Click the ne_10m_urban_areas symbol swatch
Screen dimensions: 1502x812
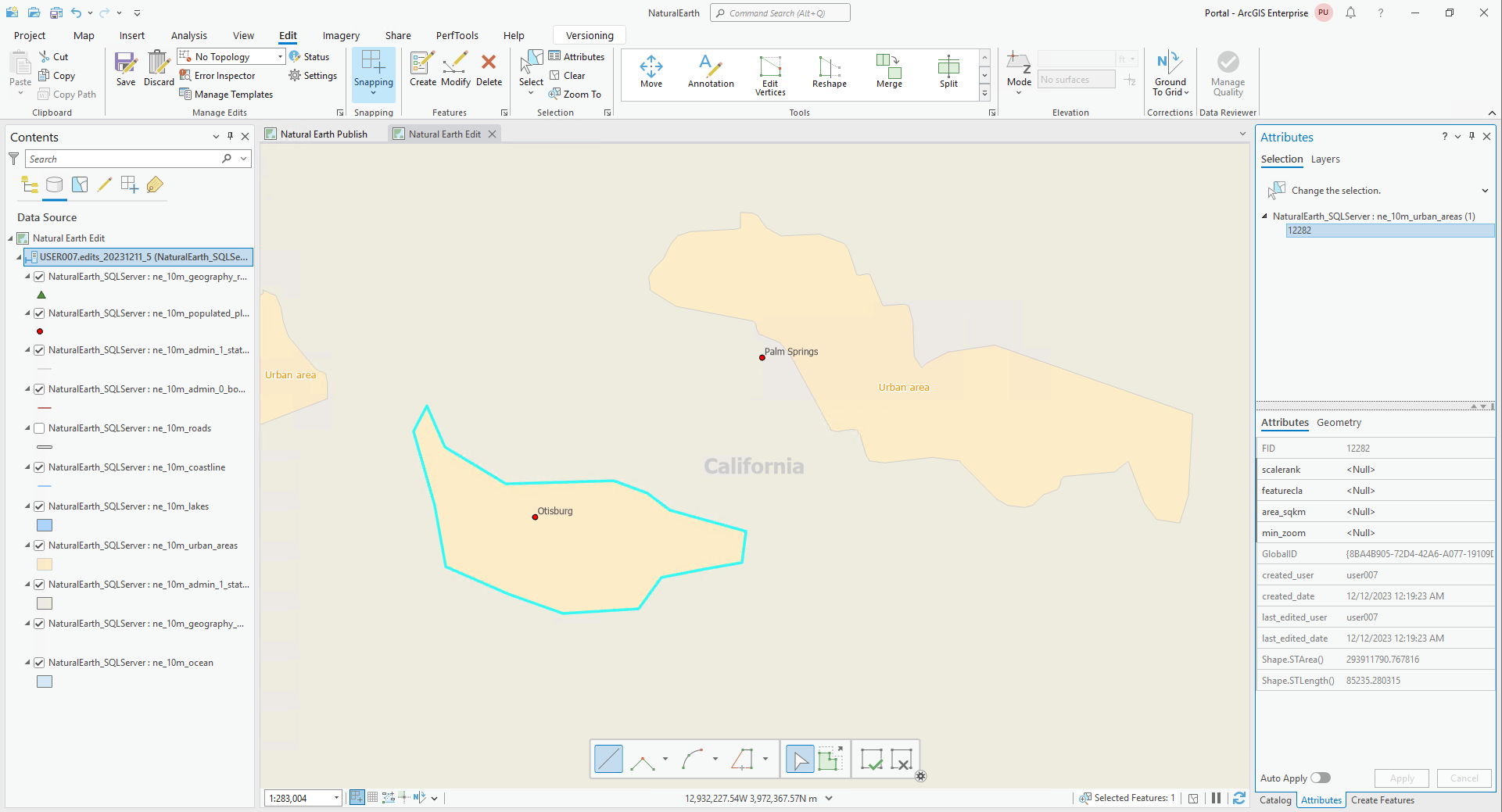pos(45,565)
